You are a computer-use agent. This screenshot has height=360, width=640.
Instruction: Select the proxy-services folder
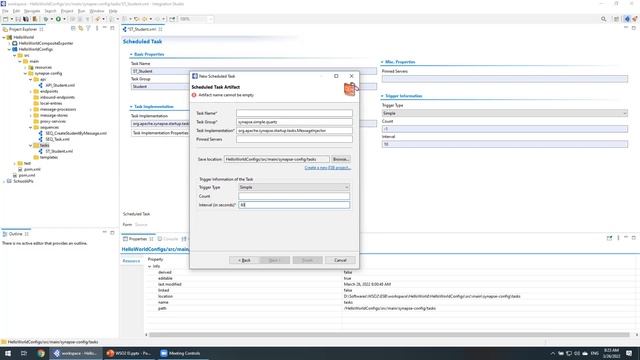(53, 121)
